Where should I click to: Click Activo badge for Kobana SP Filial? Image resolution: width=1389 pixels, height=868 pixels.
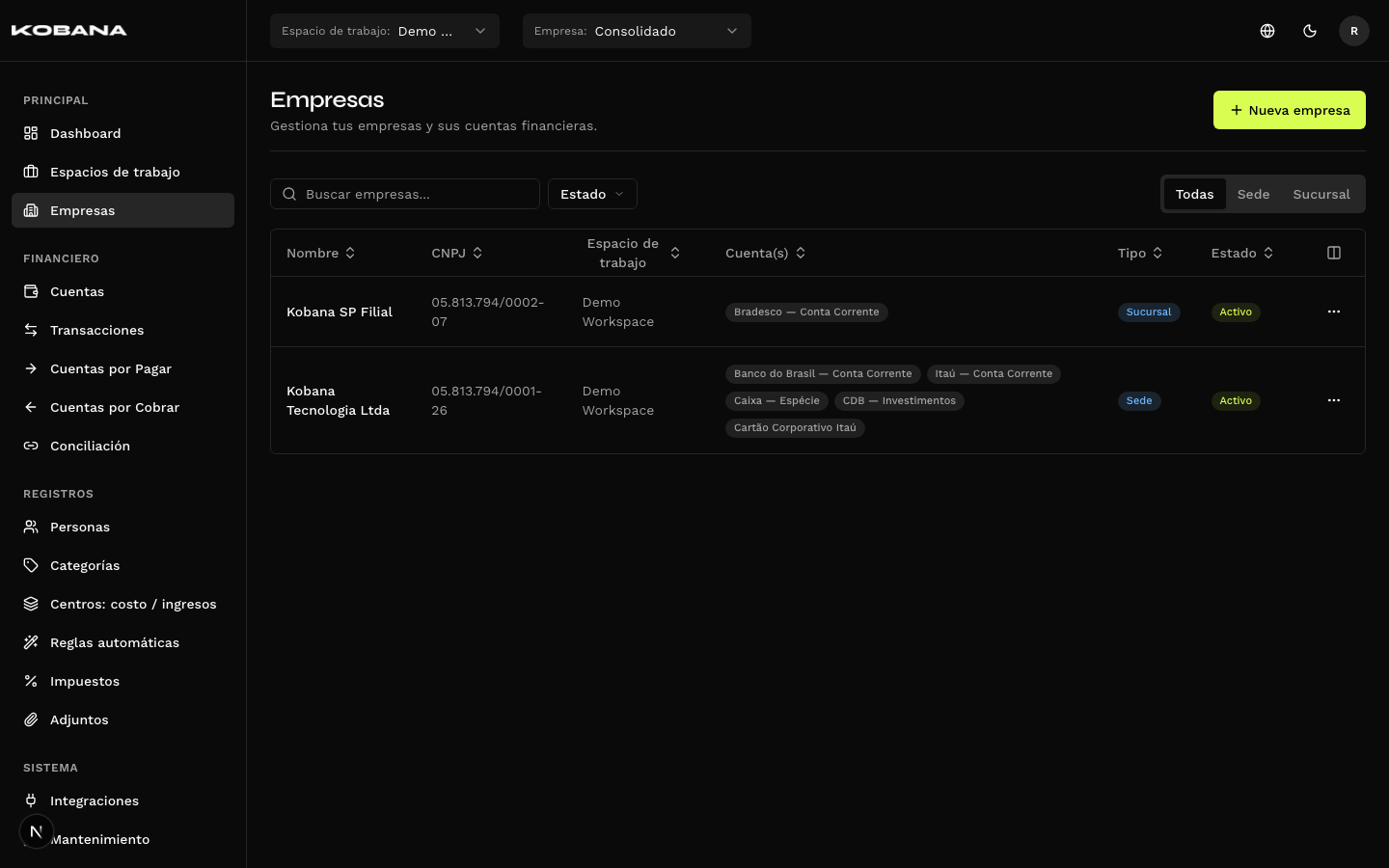(1236, 312)
